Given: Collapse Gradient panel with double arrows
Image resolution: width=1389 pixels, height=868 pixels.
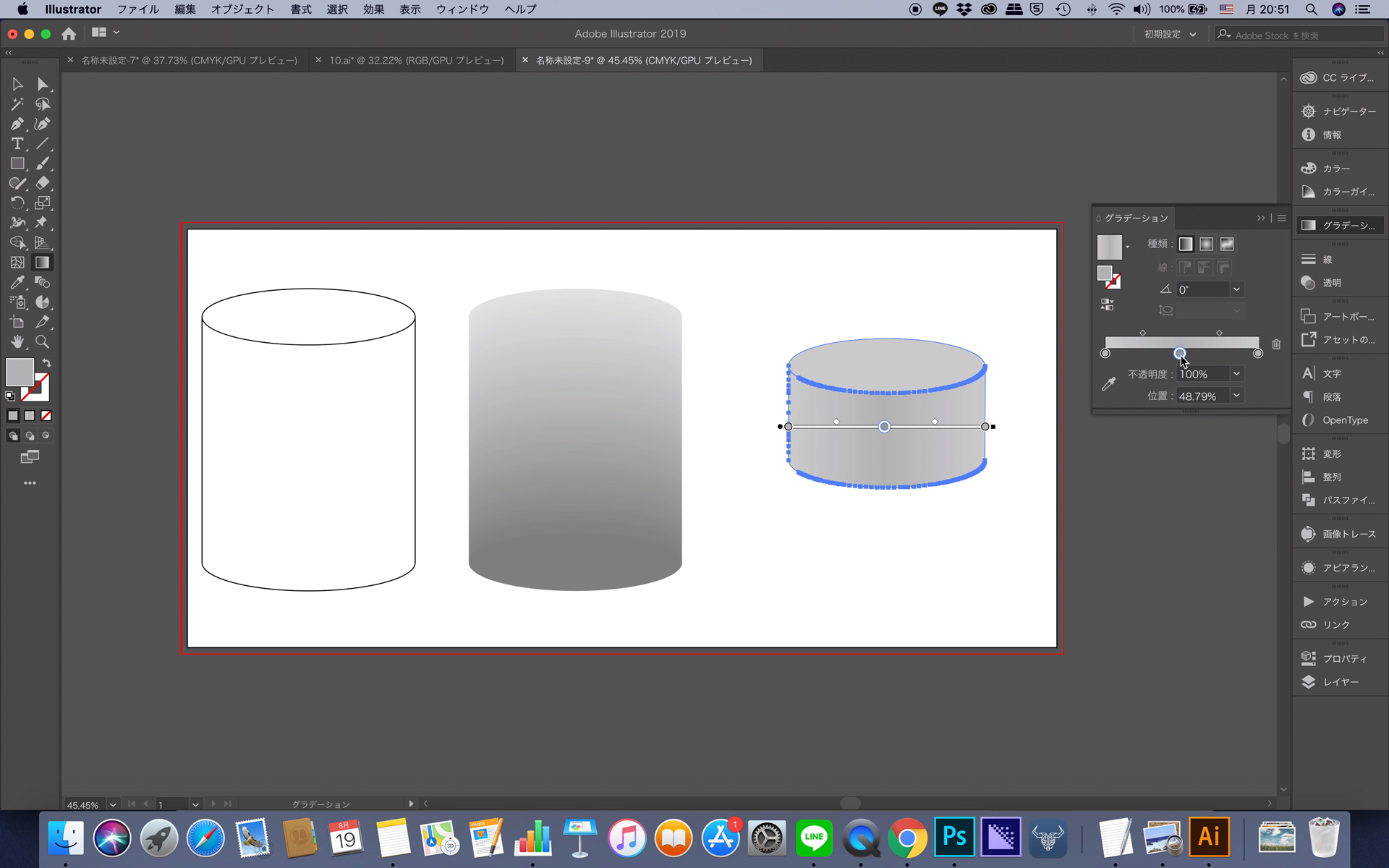Looking at the screenshot, I should pos(1261,218).
